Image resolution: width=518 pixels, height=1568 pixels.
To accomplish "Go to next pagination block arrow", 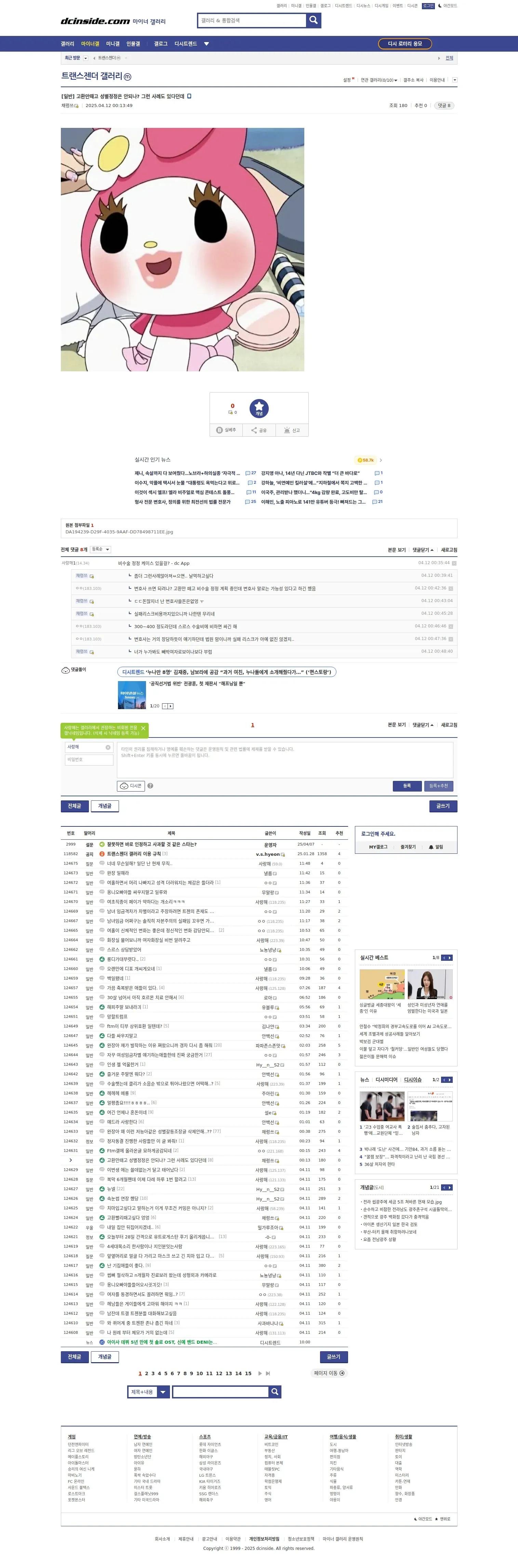I will (260, 1373).
